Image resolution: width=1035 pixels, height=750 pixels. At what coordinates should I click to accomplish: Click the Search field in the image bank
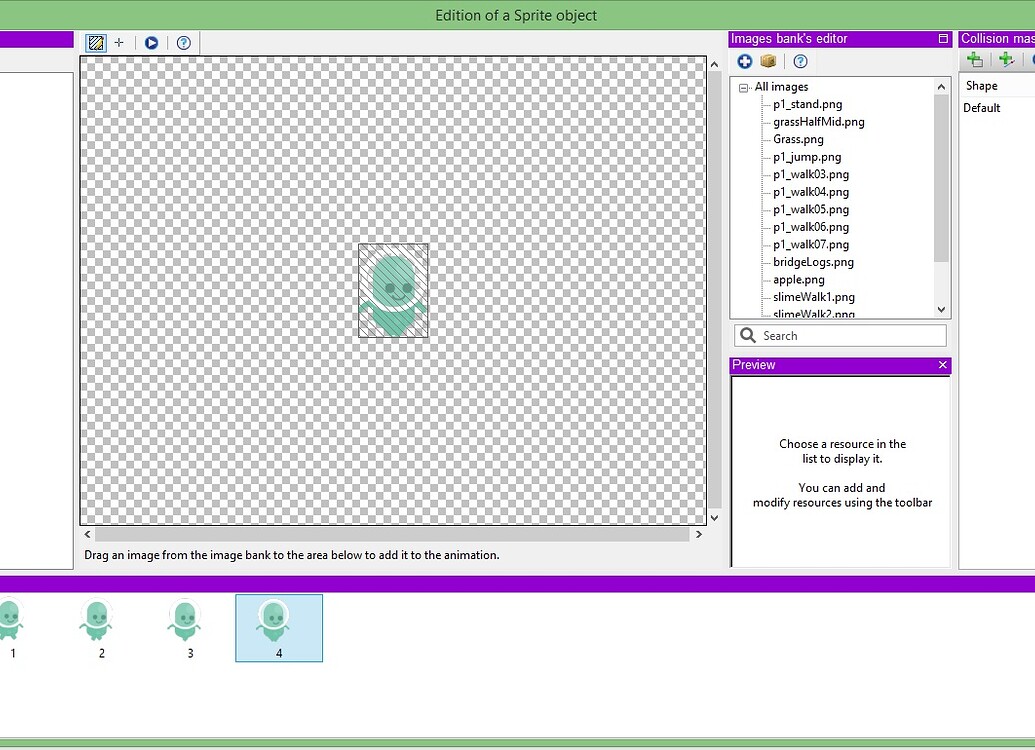pos(840,335)
